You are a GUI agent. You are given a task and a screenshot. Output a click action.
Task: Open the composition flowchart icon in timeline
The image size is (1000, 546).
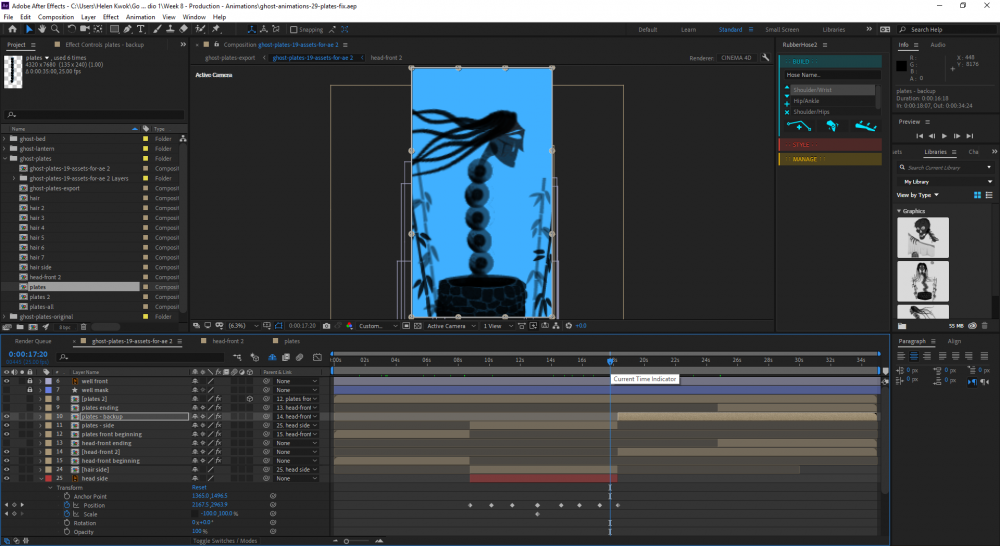(237, 358)
